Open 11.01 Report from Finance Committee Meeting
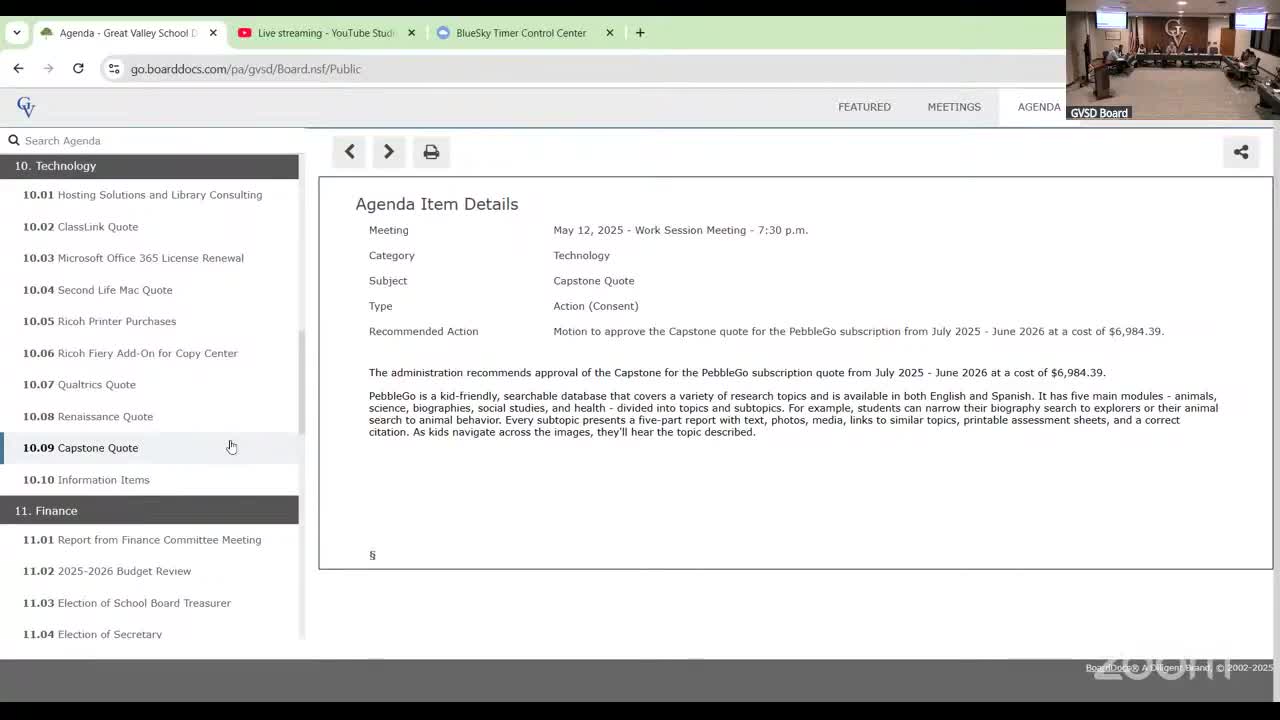 (149, 540)
